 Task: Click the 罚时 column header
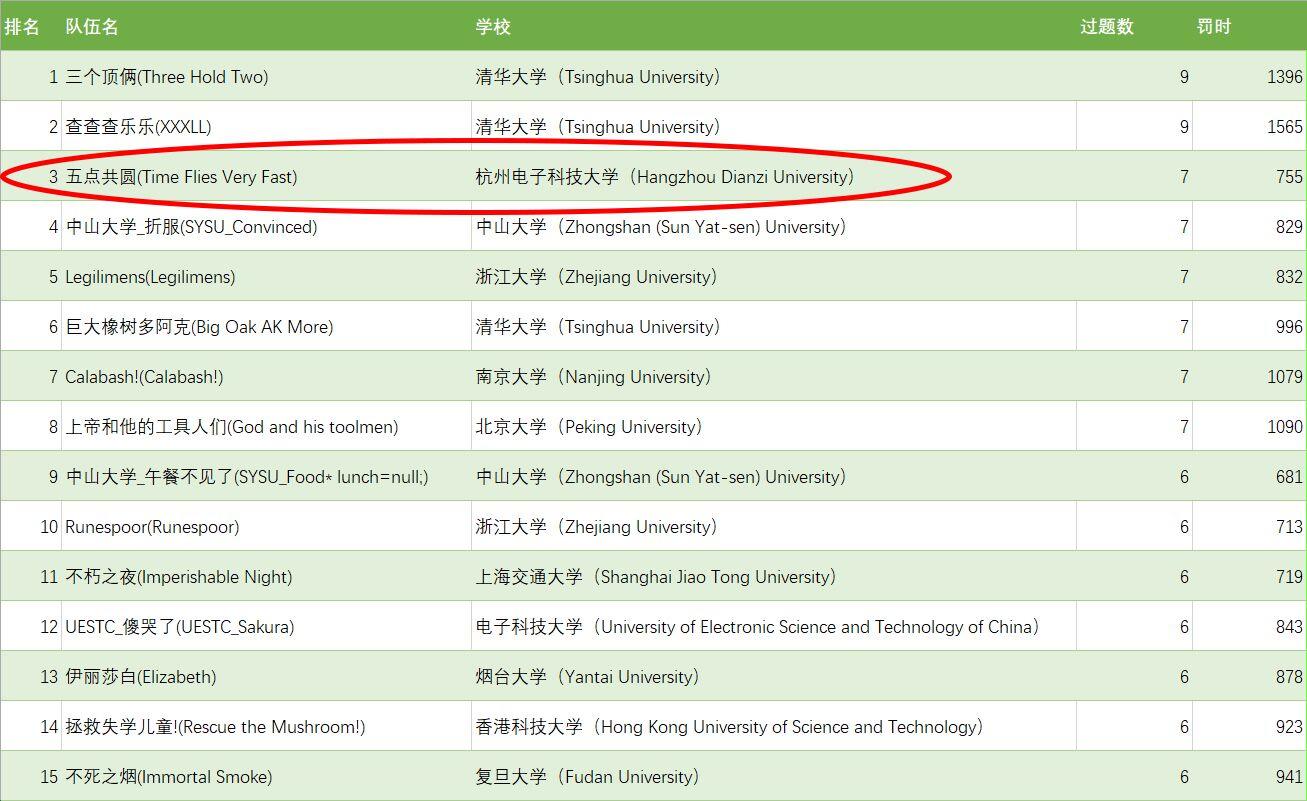coord(1214,27)
